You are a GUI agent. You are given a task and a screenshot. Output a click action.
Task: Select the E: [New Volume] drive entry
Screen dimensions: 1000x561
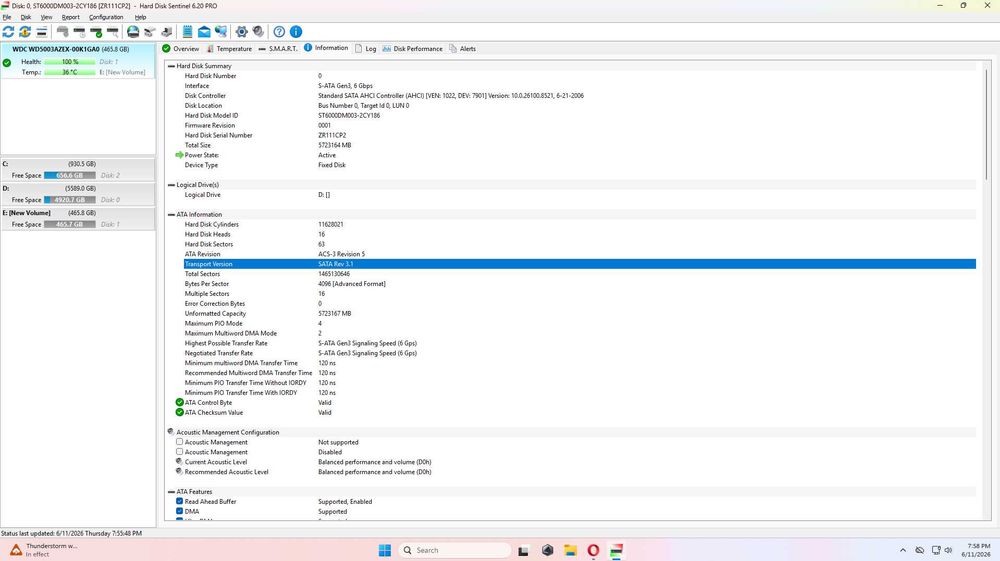78,218
